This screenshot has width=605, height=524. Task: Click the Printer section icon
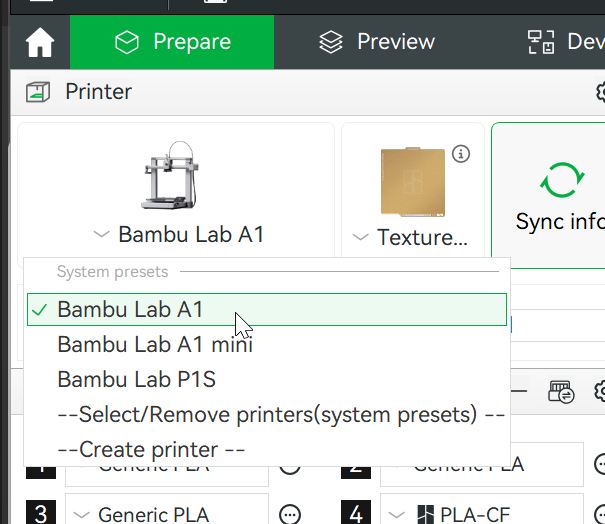tap(38, 92)
